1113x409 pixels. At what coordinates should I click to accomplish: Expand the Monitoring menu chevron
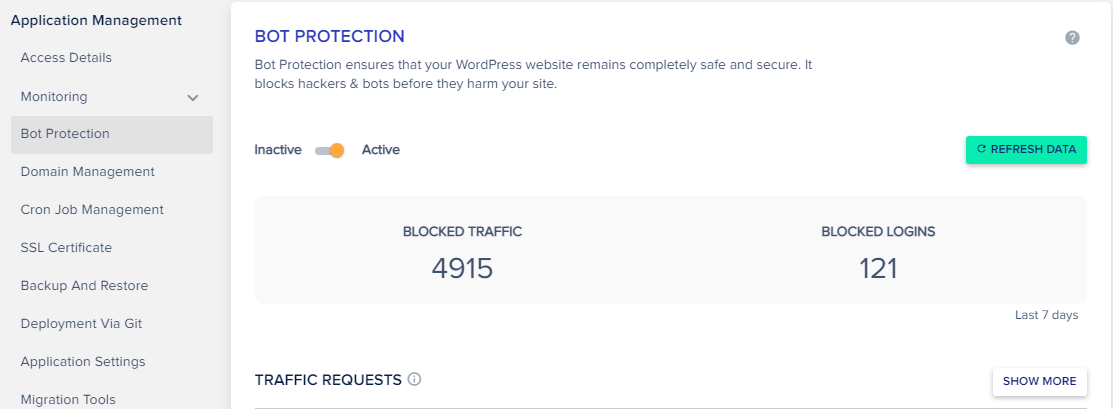(x=193, y=97)
